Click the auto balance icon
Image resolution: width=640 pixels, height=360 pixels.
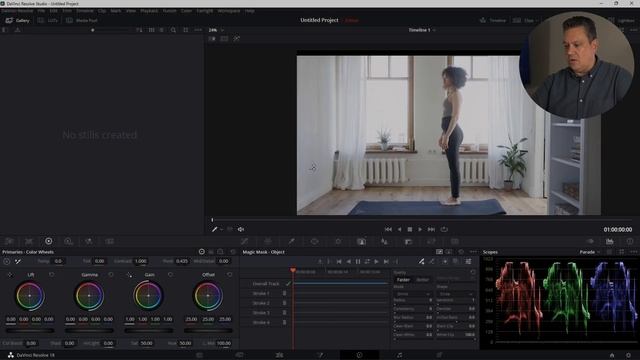tap(7, 261)
